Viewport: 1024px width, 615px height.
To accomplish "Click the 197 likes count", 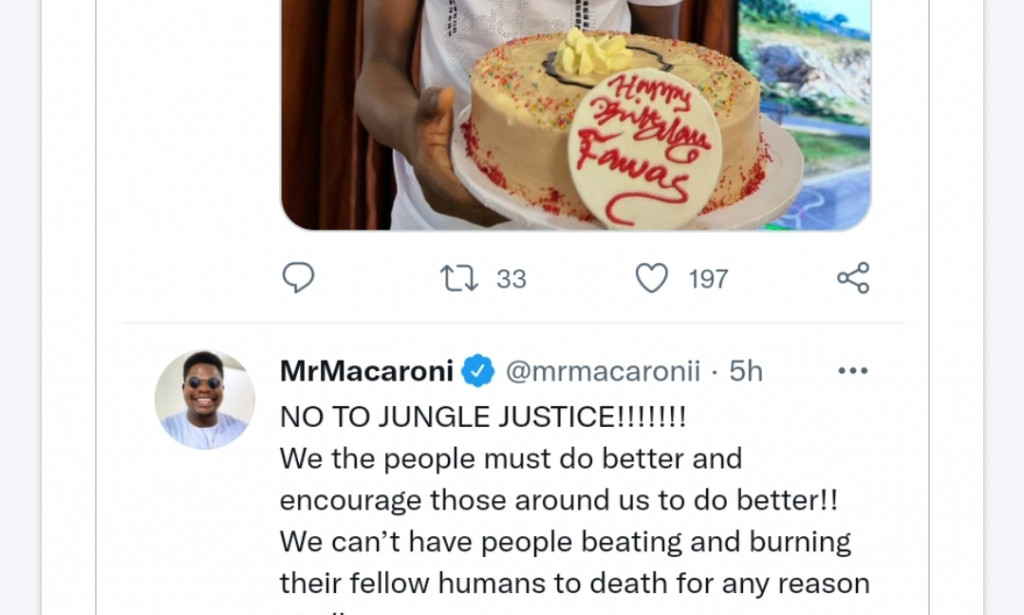I will 708,279.
